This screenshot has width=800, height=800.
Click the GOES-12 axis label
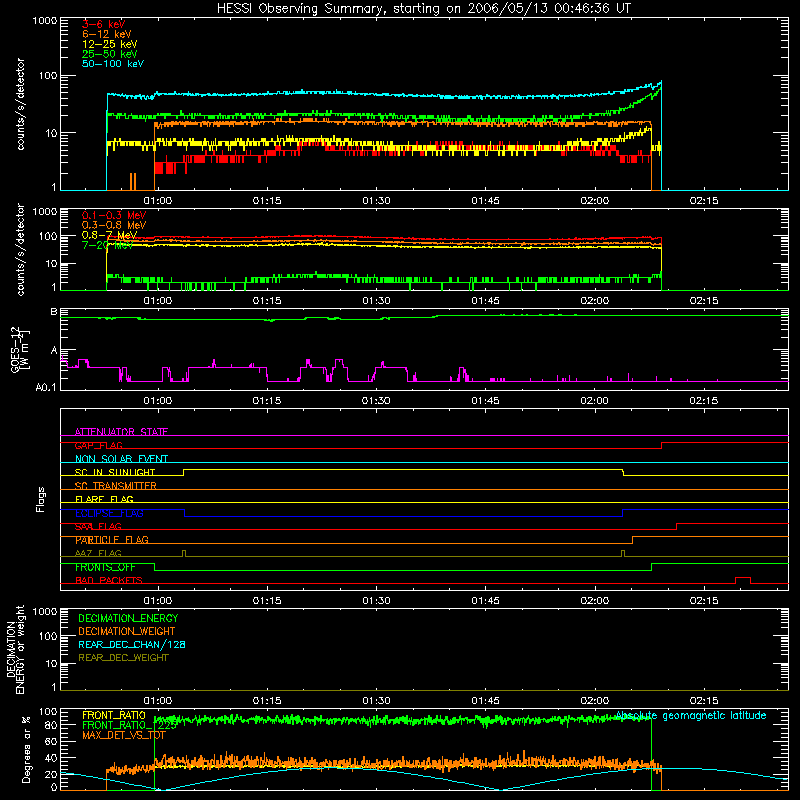pos(19,349)
